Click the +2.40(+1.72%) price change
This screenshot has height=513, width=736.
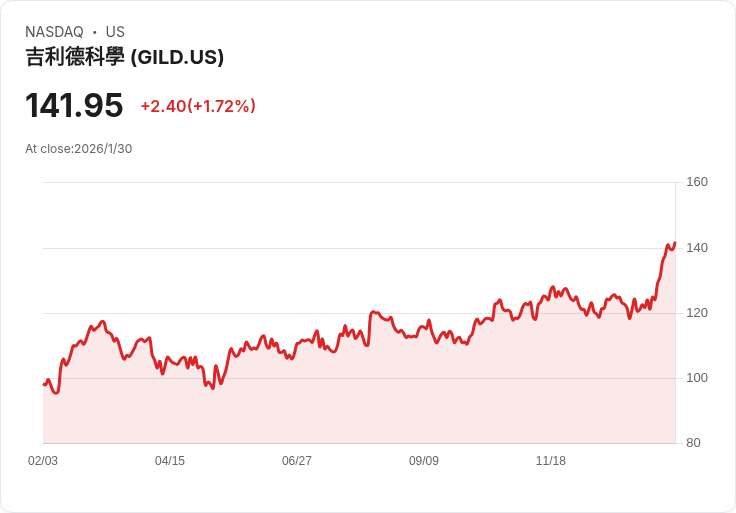pos(198,106)
